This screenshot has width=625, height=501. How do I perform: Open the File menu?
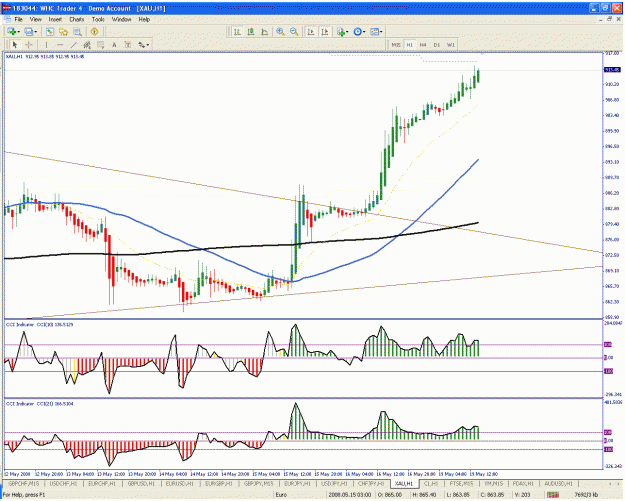[19, 19]
